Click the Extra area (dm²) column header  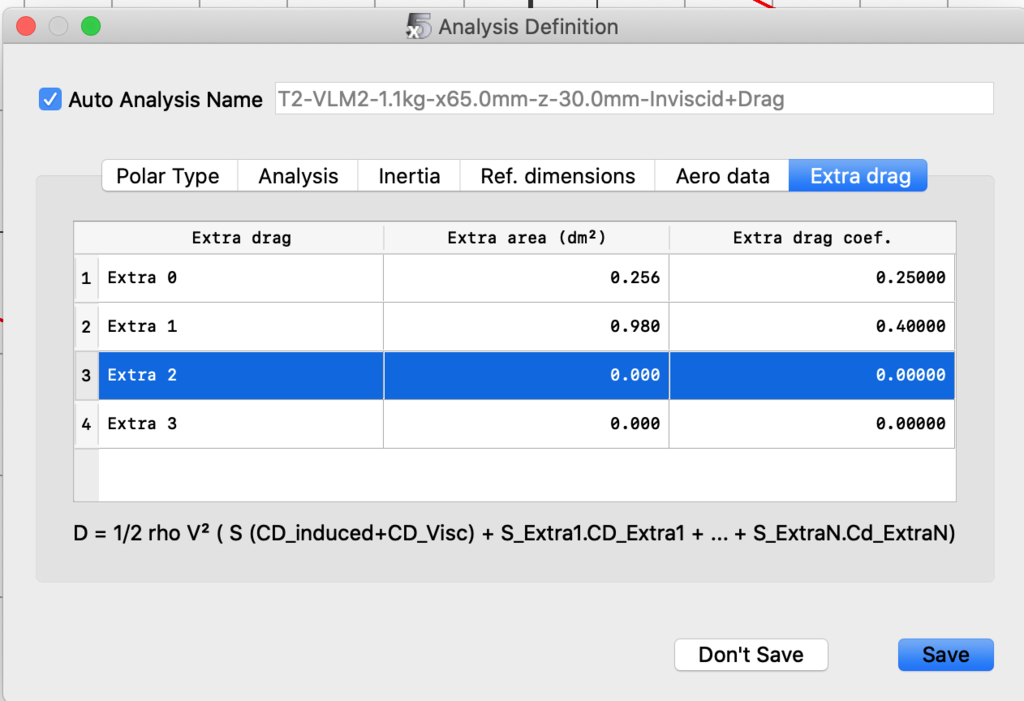(526, 238)
